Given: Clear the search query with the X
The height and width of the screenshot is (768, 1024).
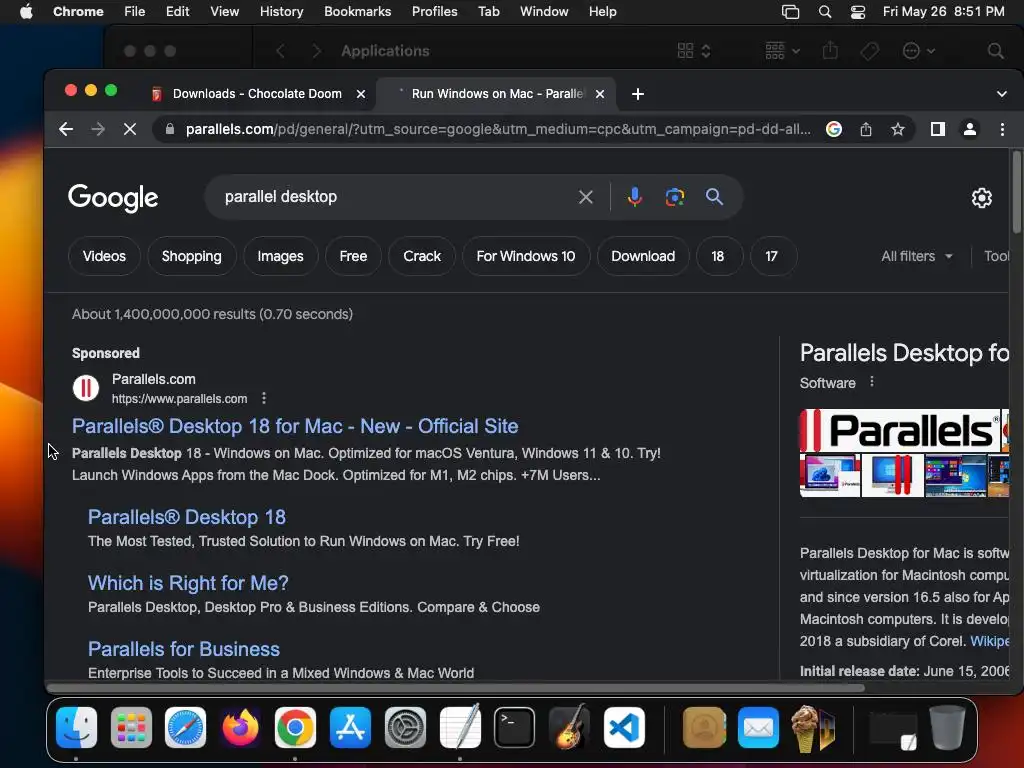Looking at the screenshot, I should (586, 197).
